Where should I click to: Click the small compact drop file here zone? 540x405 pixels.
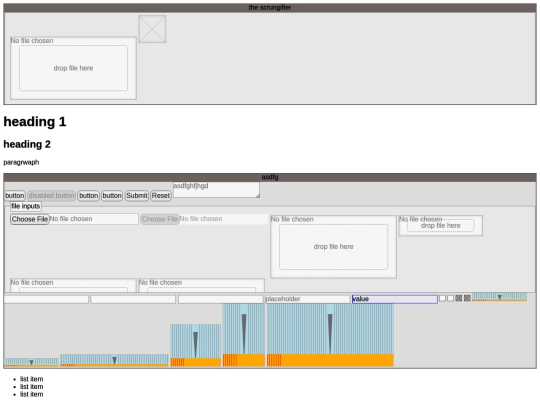pos(440,226)
